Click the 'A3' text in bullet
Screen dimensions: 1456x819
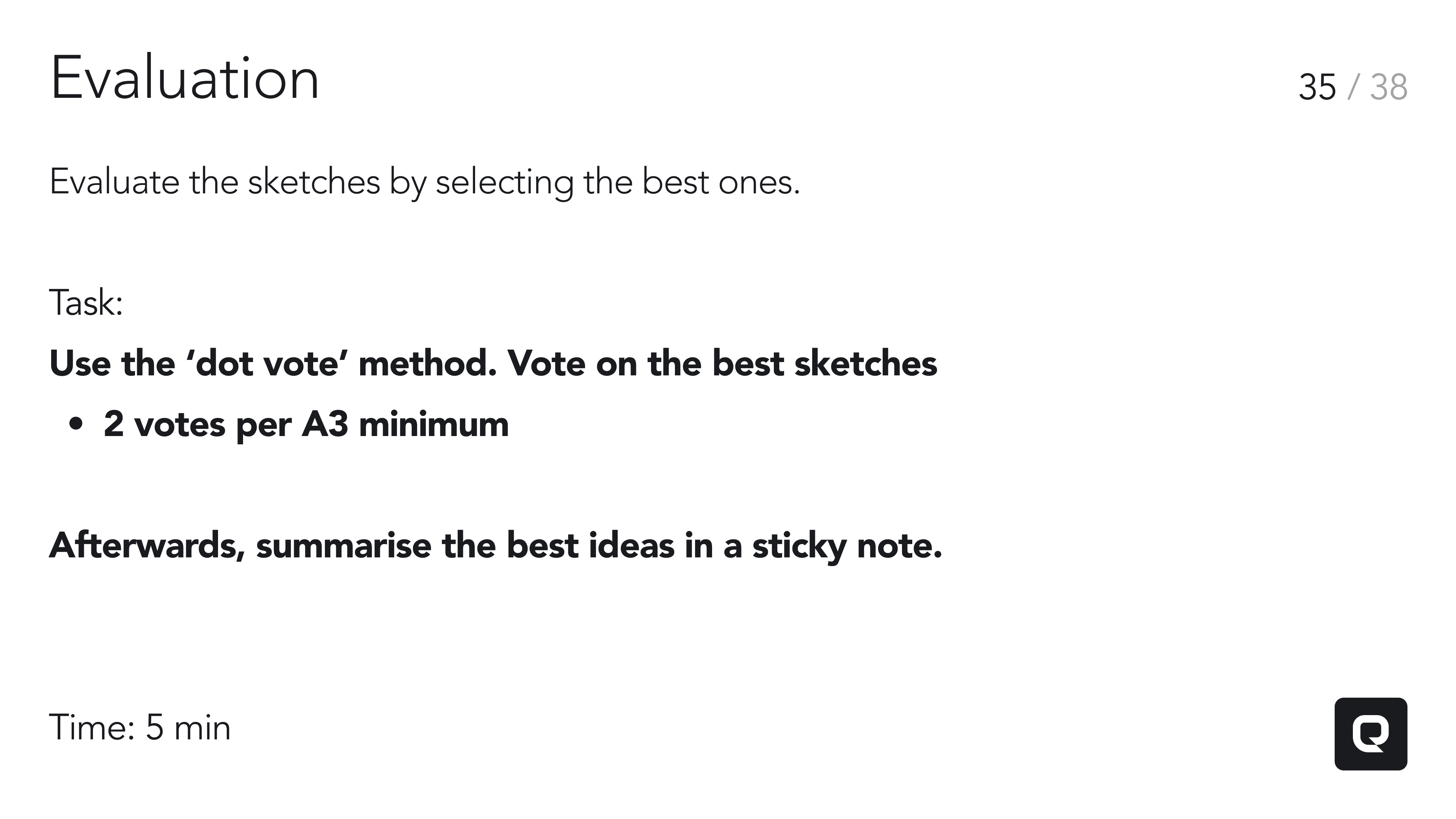325,425
